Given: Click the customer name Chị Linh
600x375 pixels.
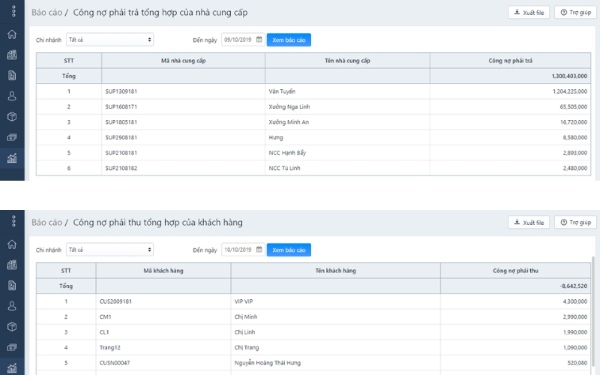Looking at the screenshot, I should click(245, 332).
